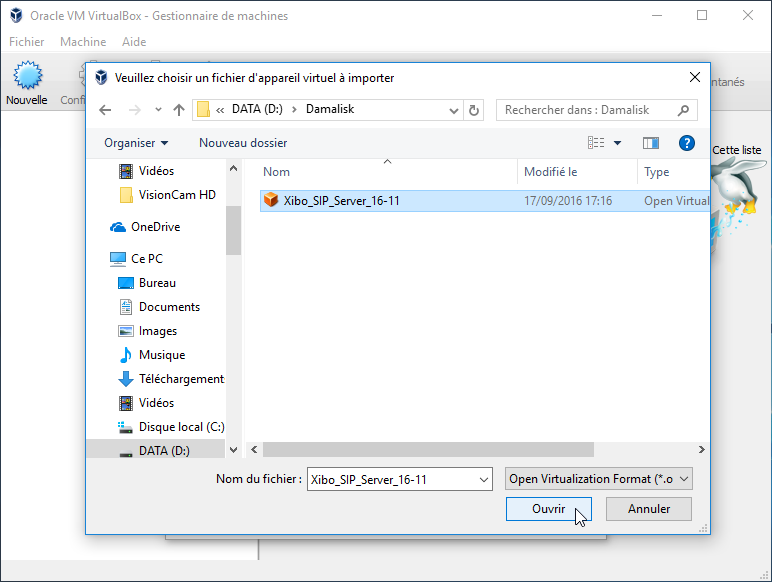Expand the chevron after DATA (D:)
The width and height of the screenshot is (772, 582).
(x=294, y=109)
